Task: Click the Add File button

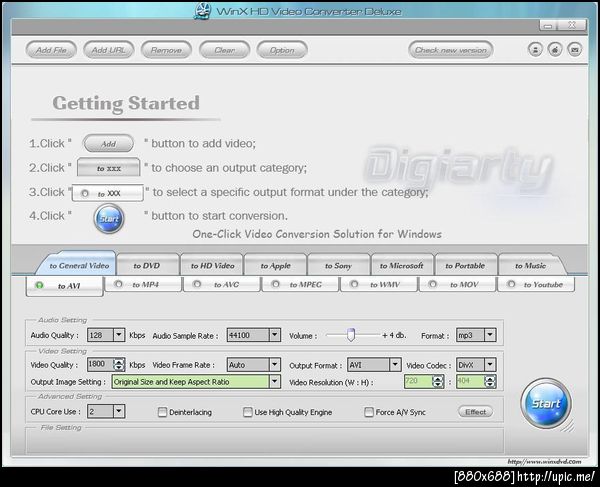Action: pos(51,50)
